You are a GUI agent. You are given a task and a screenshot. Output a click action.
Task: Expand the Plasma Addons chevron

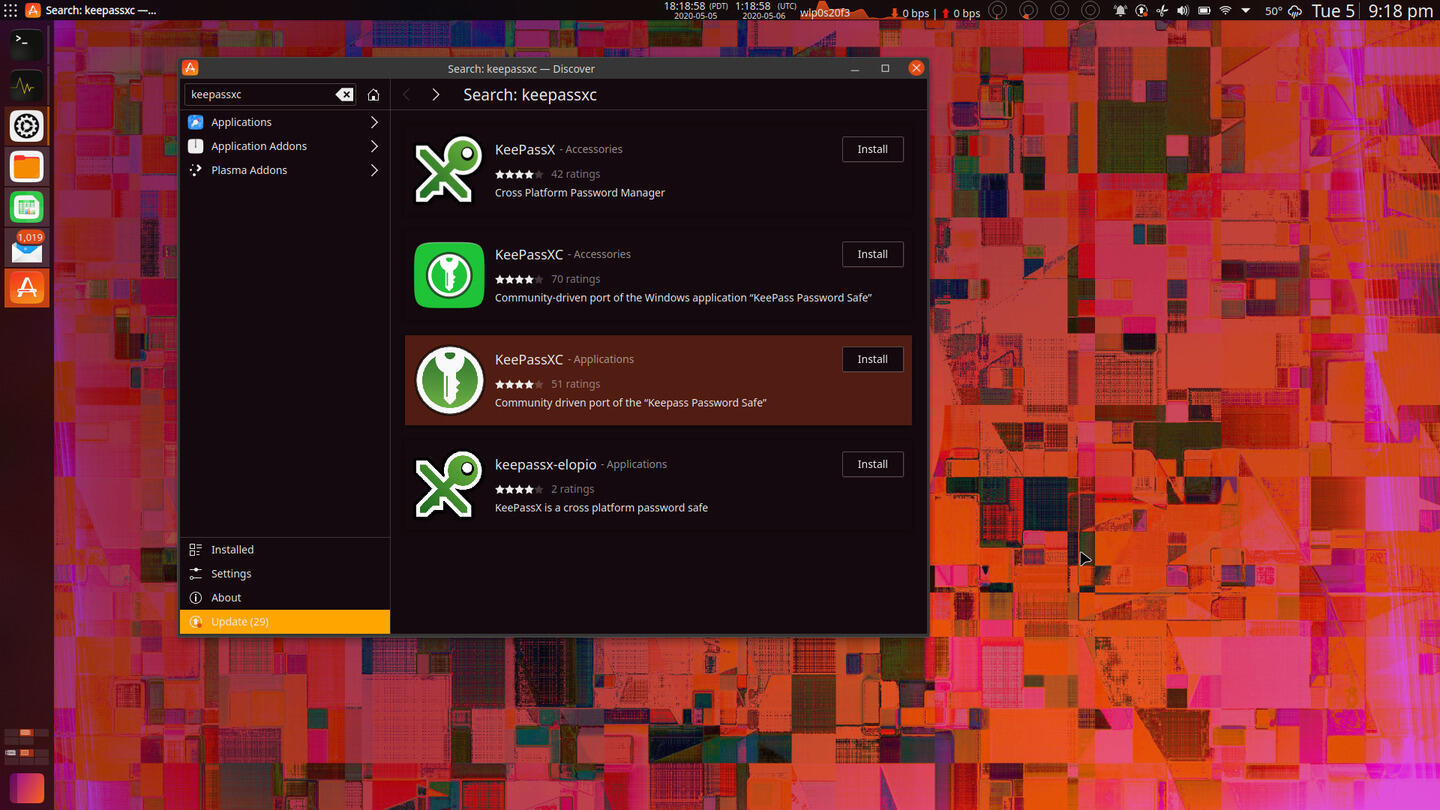click(x=374, y=170)
